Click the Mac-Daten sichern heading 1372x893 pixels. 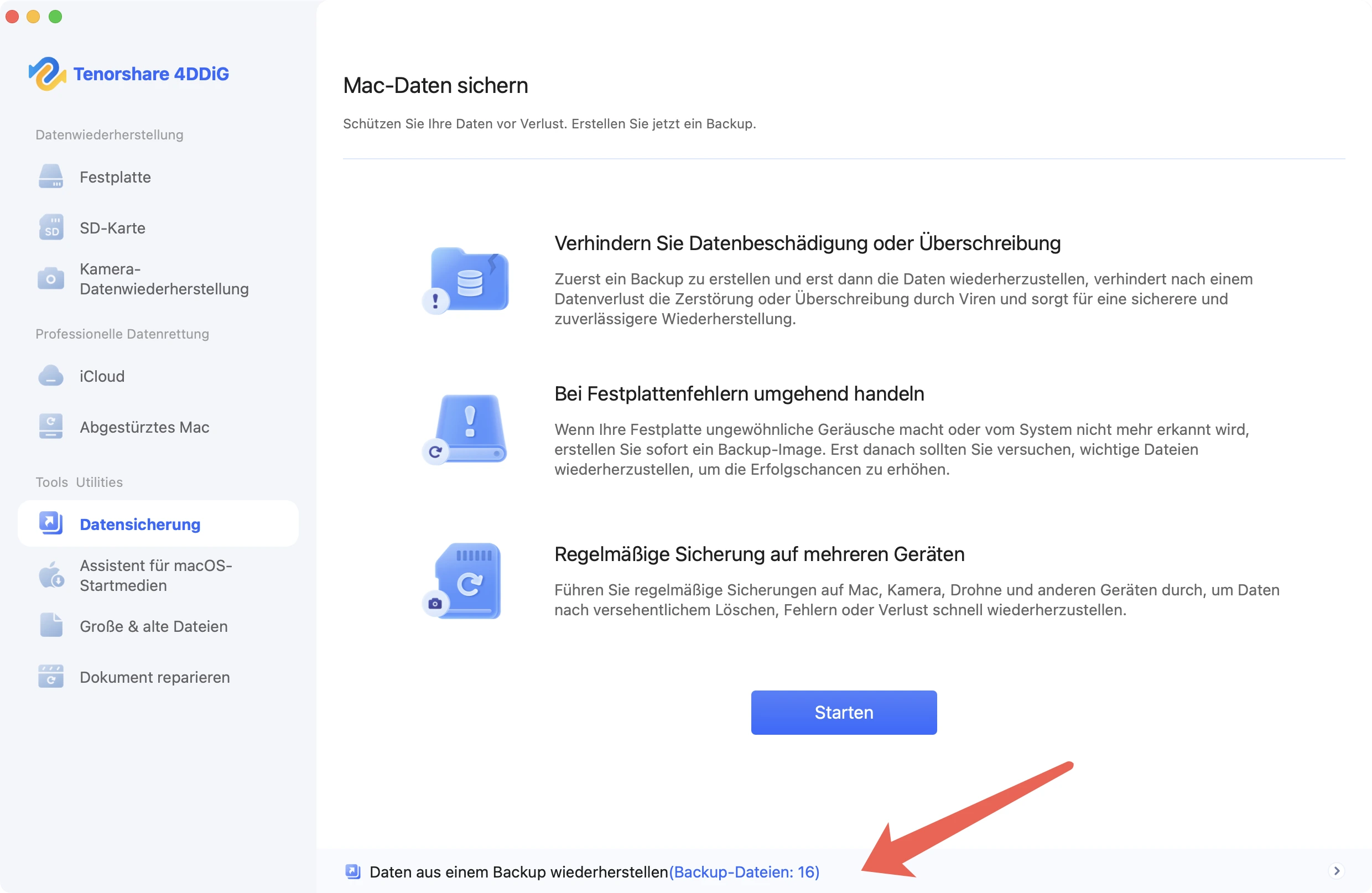click(x=435, y=85)
